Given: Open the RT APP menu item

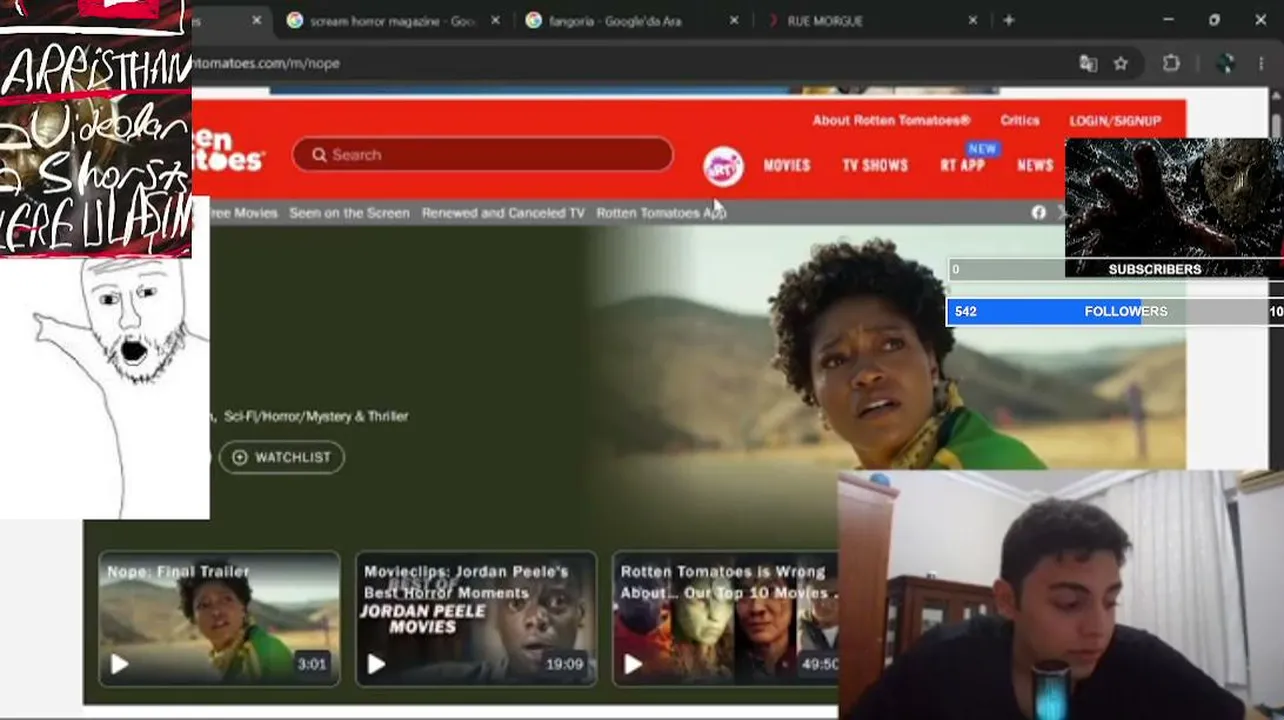Looking at the screenshot, I should (x=962, y=165).
